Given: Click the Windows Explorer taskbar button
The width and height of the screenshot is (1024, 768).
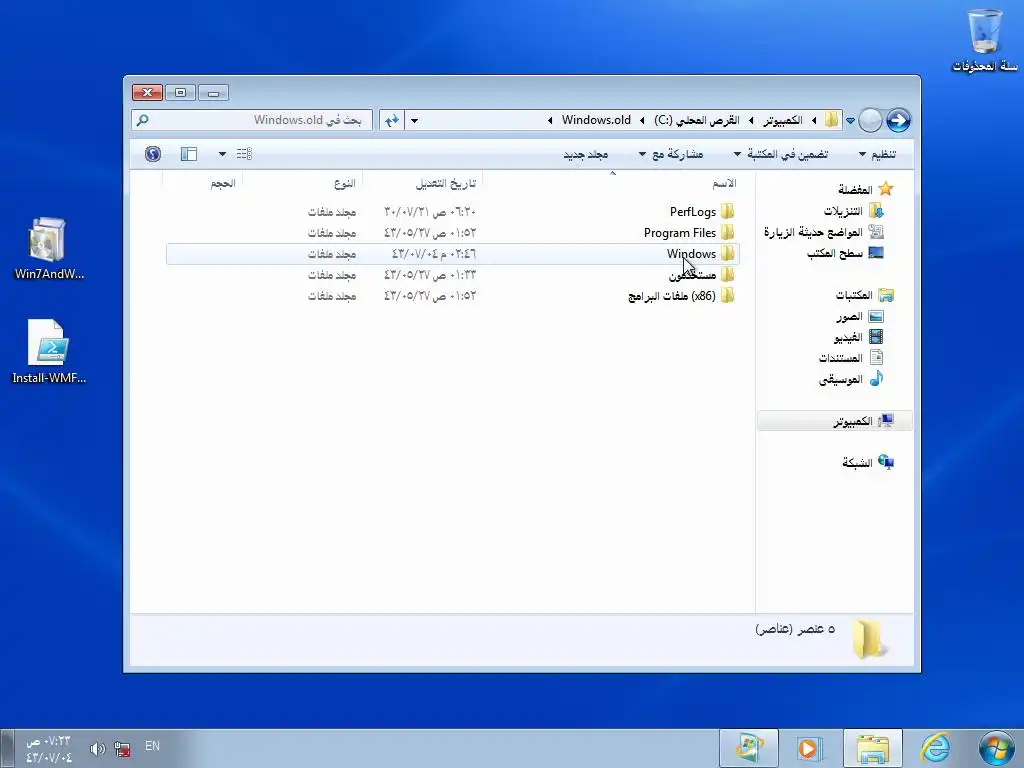Looking at the screenshot, I should click(873, 748).
